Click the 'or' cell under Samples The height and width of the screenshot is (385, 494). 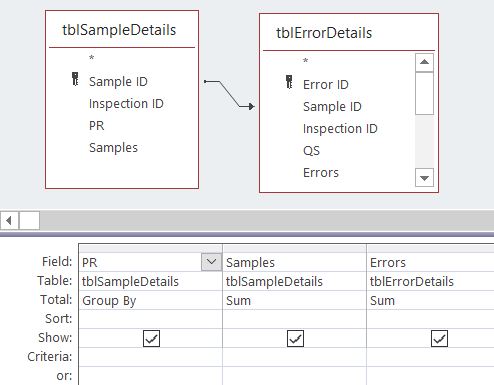pos(295,376)
